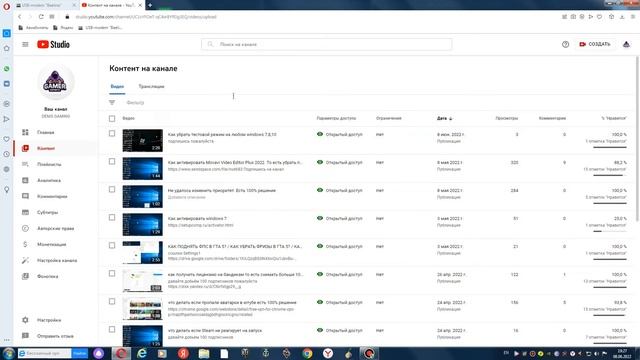Viewport: 640px width, 360px height.
Task: Open Субтитры in the sidebar
Action: point(47,212)
